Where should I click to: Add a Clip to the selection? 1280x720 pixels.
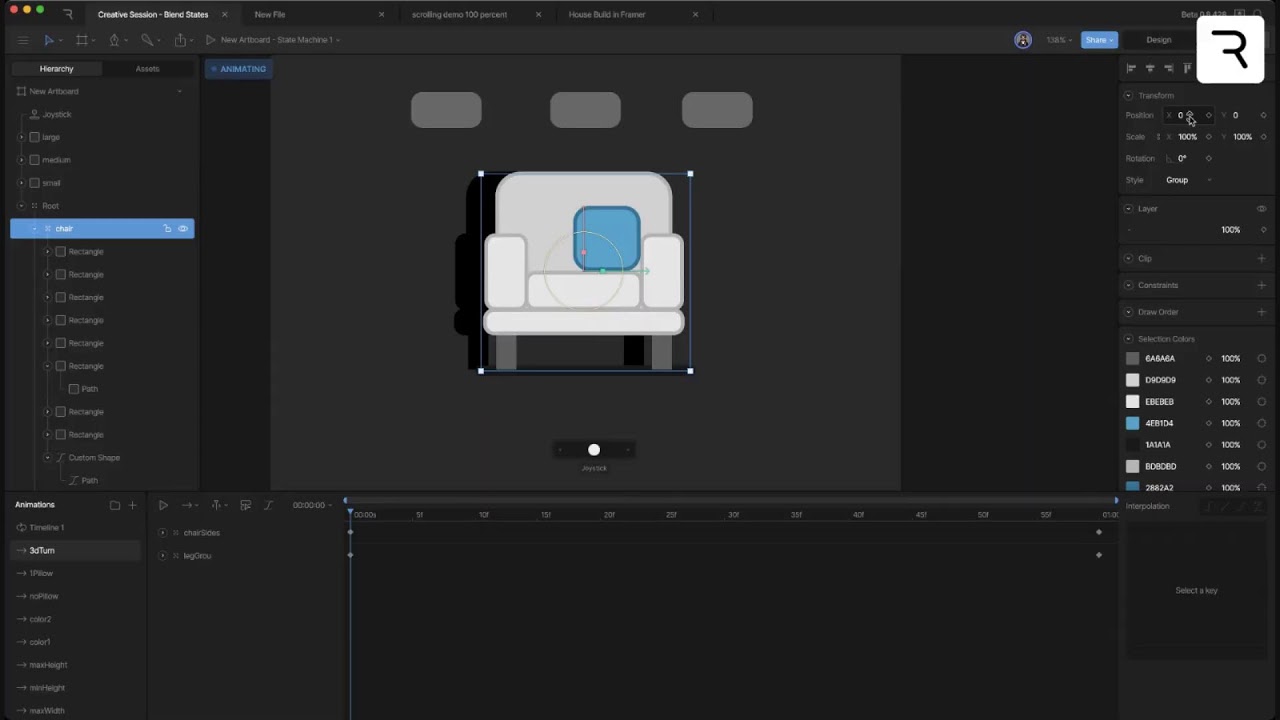tap(1261, 258)
